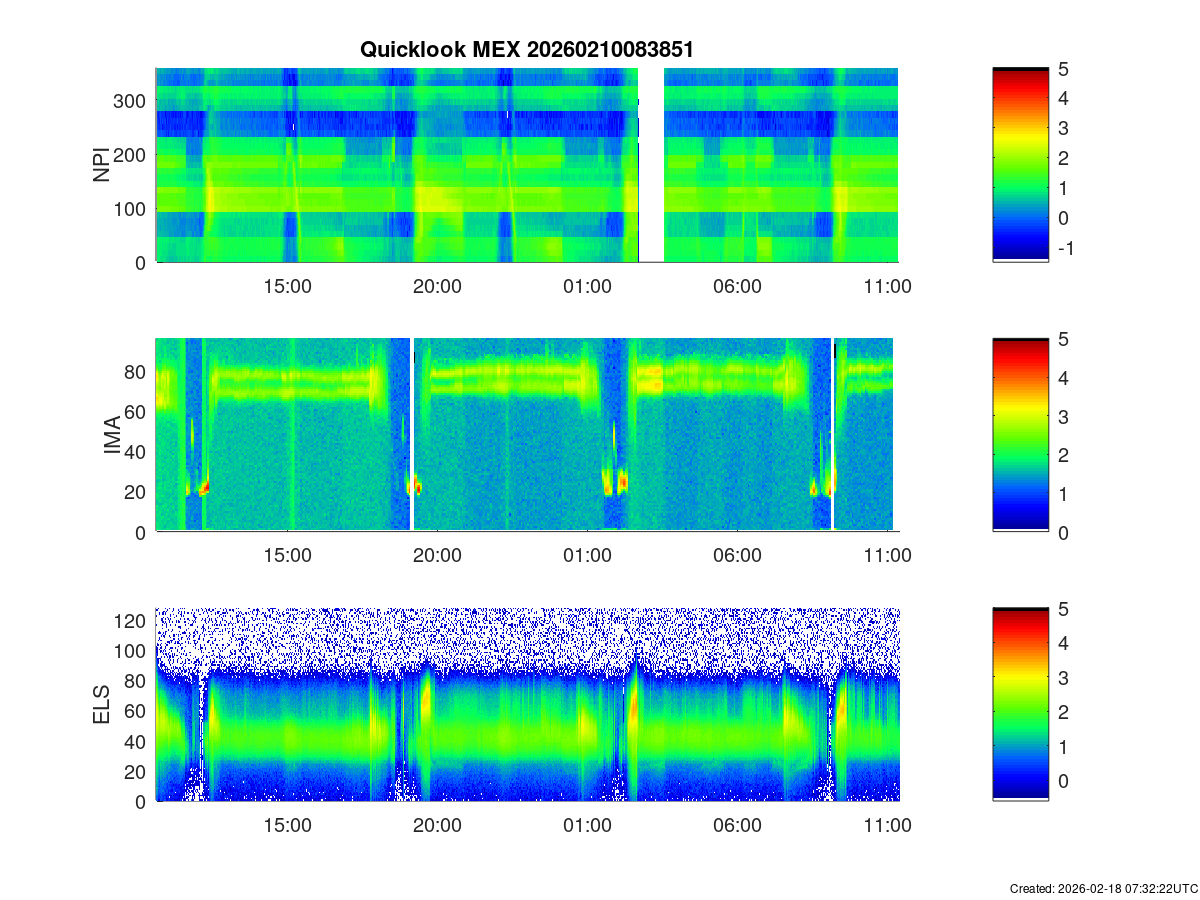Image resolution: width=1200 pixels, height=900 pixels.
Task: Click the 20:00 tick under IMA panel
Action: (437, 556)
